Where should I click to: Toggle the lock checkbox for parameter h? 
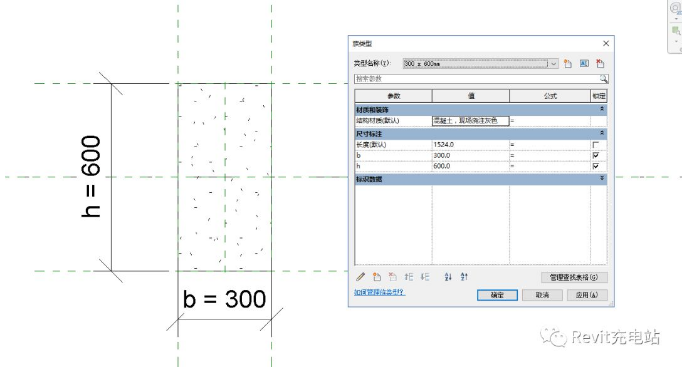click(x=596, y=166)
